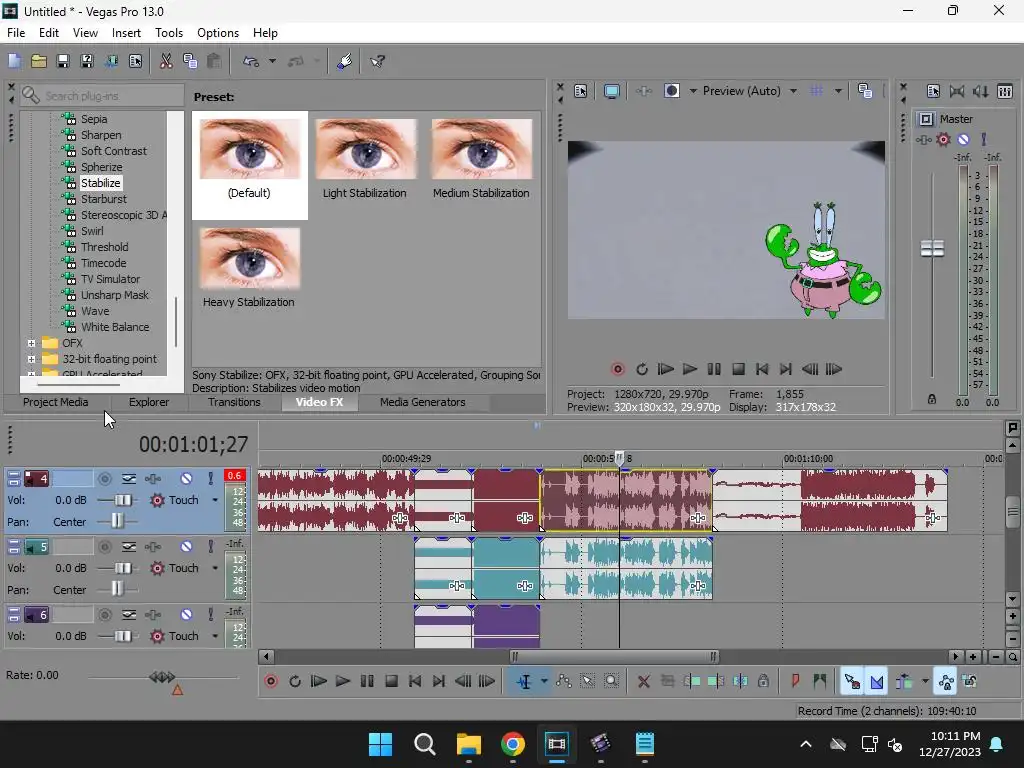The image size is (1024, 768).
Task: Switch to the Project Media tab
Action: pyautogui.click(x=56, y=402)
